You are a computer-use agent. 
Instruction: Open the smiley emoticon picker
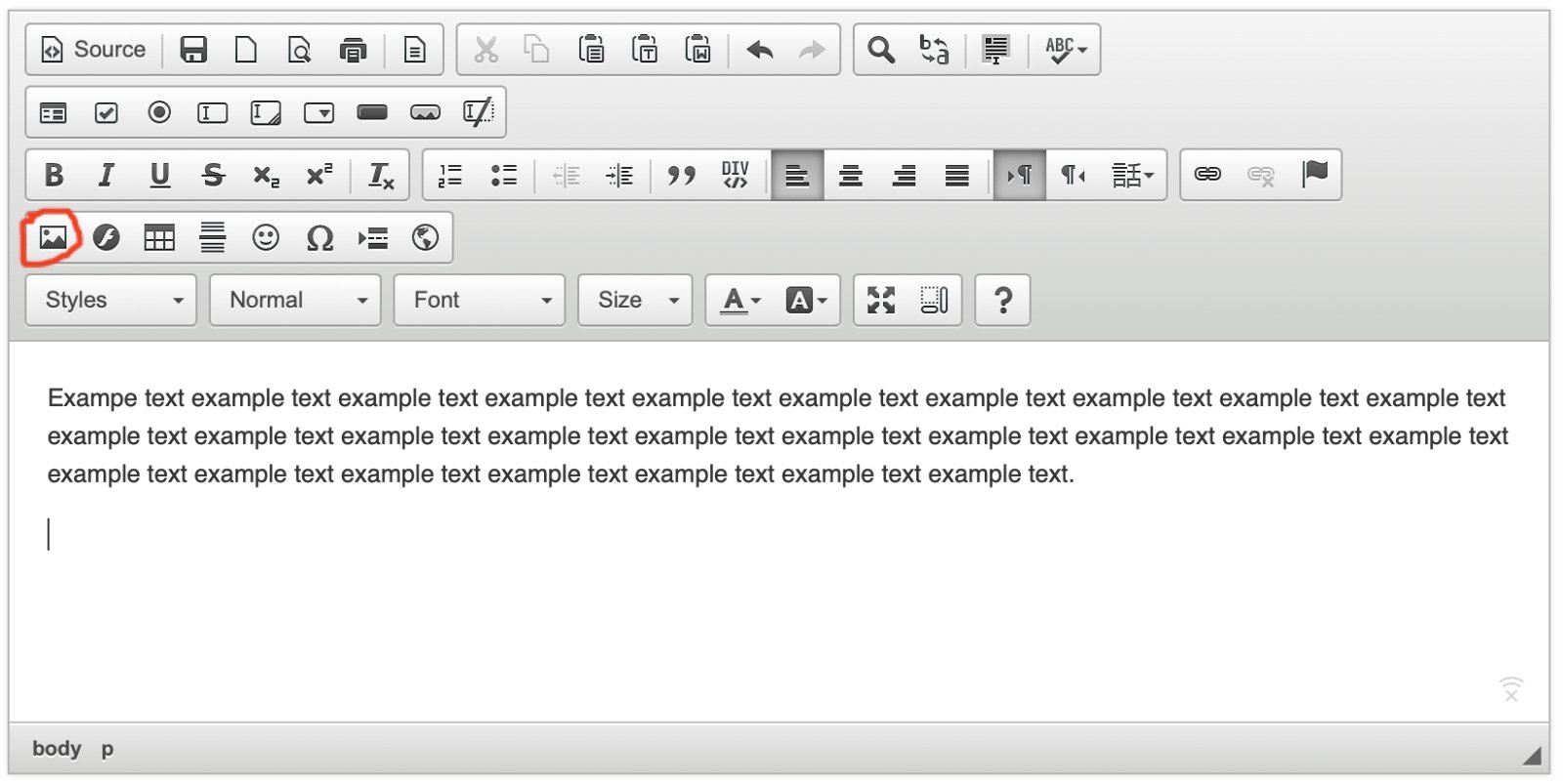[266, 237]
